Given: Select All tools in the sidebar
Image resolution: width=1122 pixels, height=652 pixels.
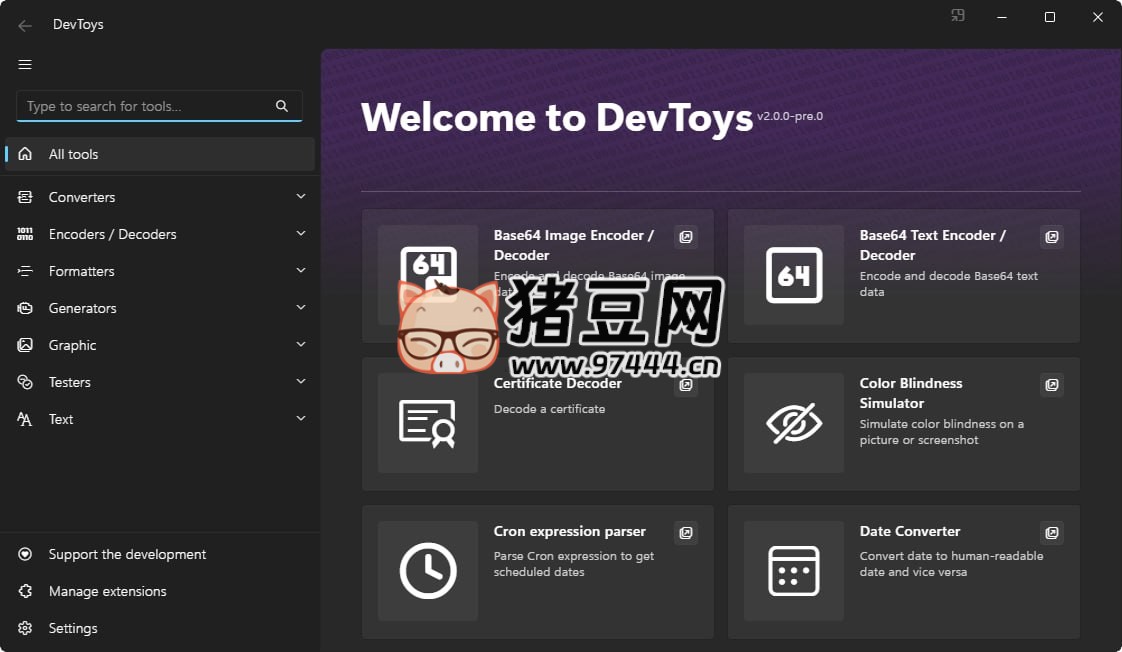Looking at the screenshot, I should [160, 154].
